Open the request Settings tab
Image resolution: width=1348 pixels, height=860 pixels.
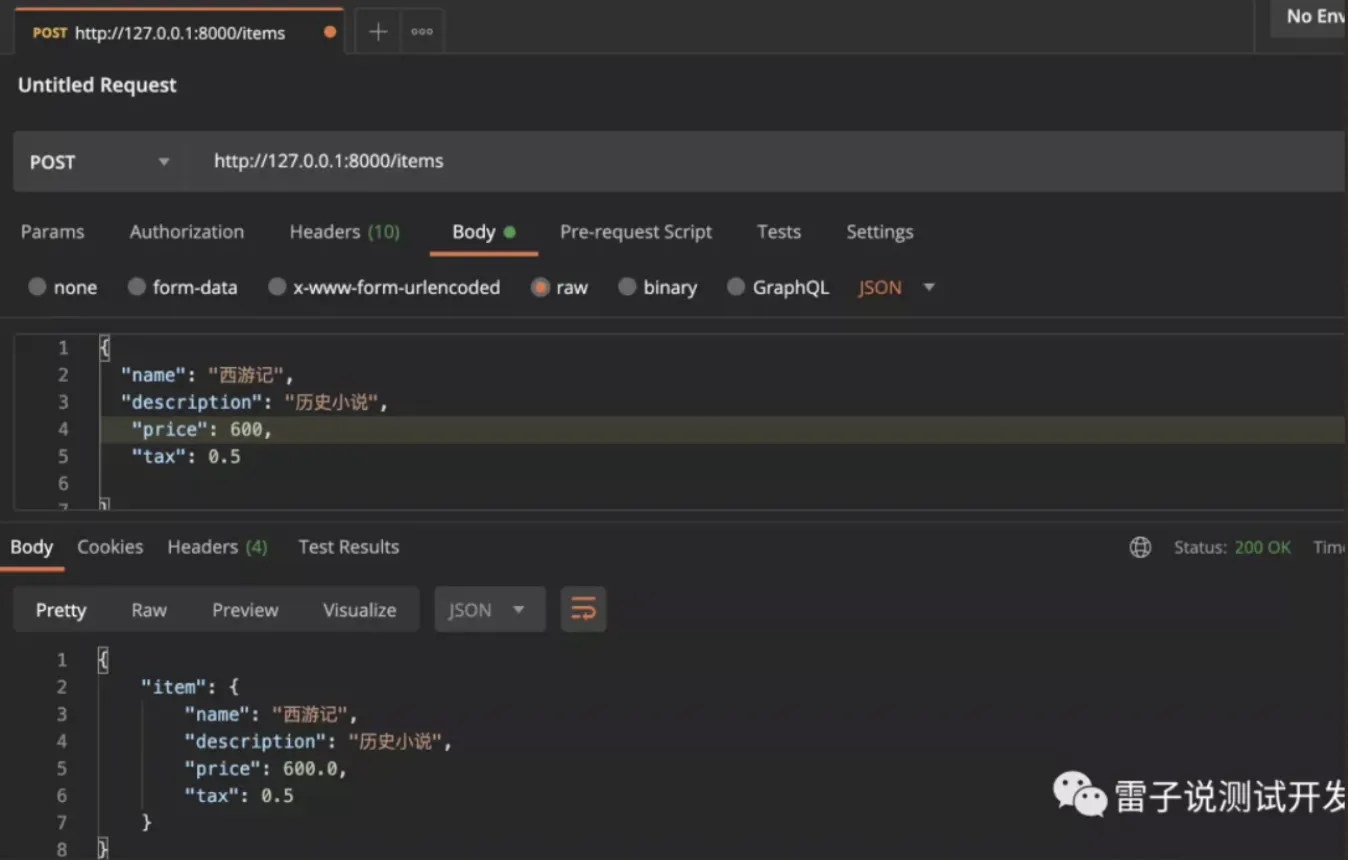click(x=880, y=232)
